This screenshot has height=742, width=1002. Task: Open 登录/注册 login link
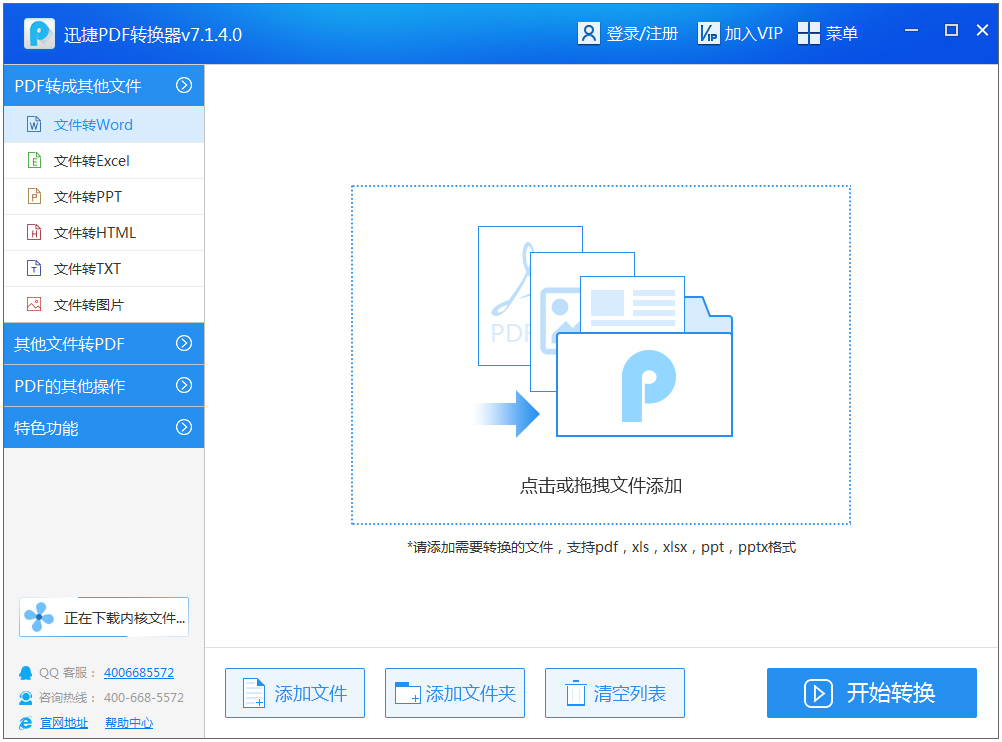642,33
